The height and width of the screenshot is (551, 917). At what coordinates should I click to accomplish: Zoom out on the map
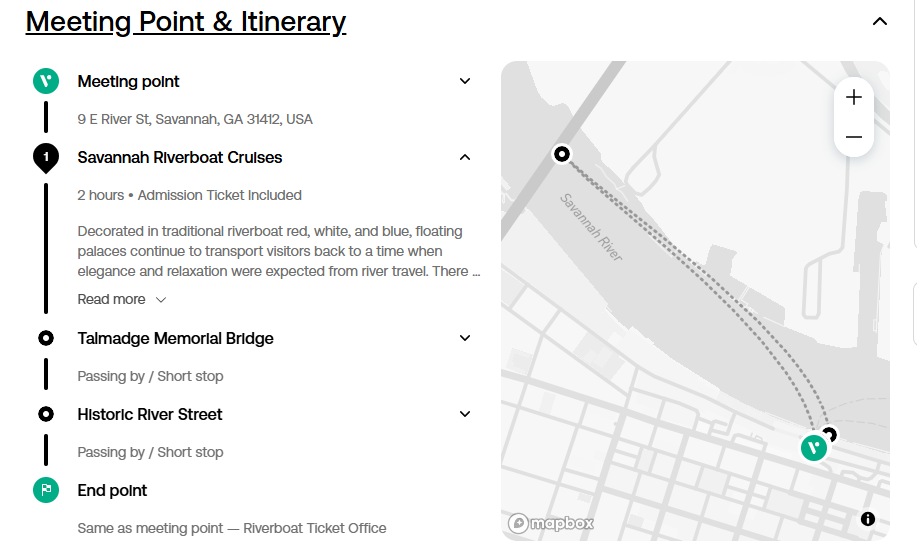pos(854,137)
